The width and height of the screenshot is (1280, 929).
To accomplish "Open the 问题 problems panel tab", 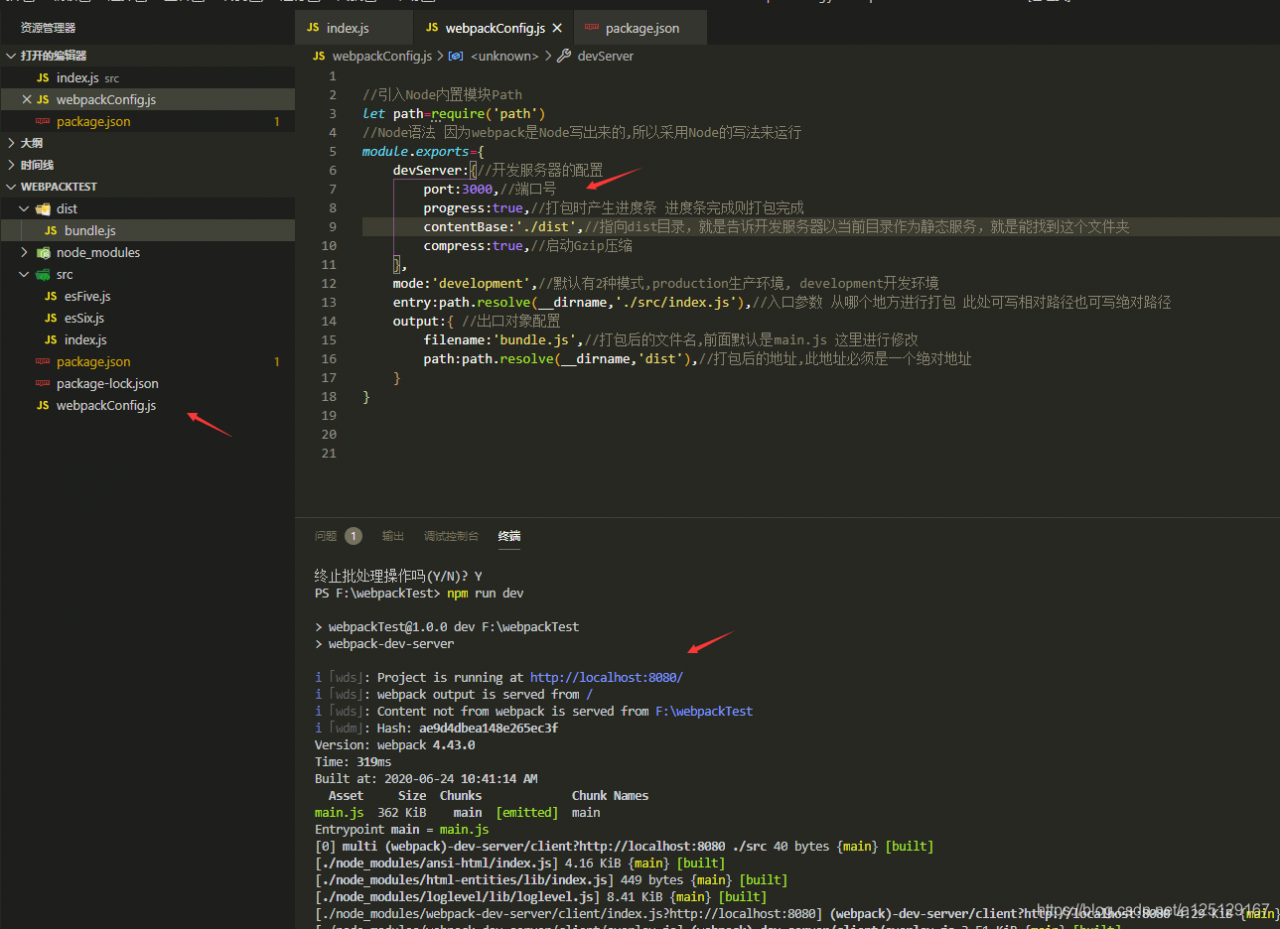I will [x=326, y=536].
